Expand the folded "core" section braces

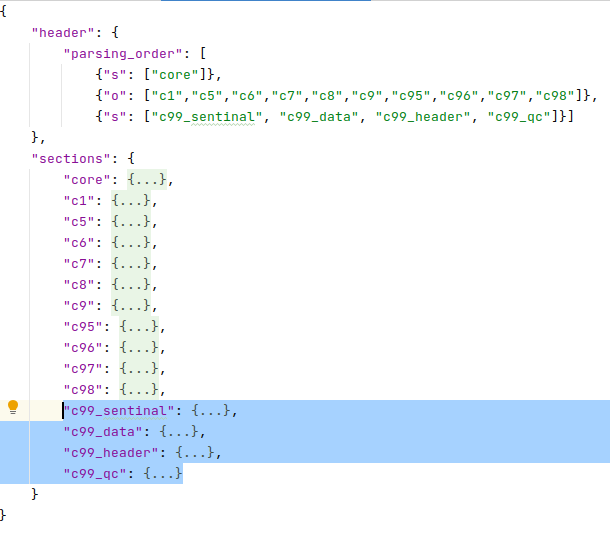click(x=147, y=180)
